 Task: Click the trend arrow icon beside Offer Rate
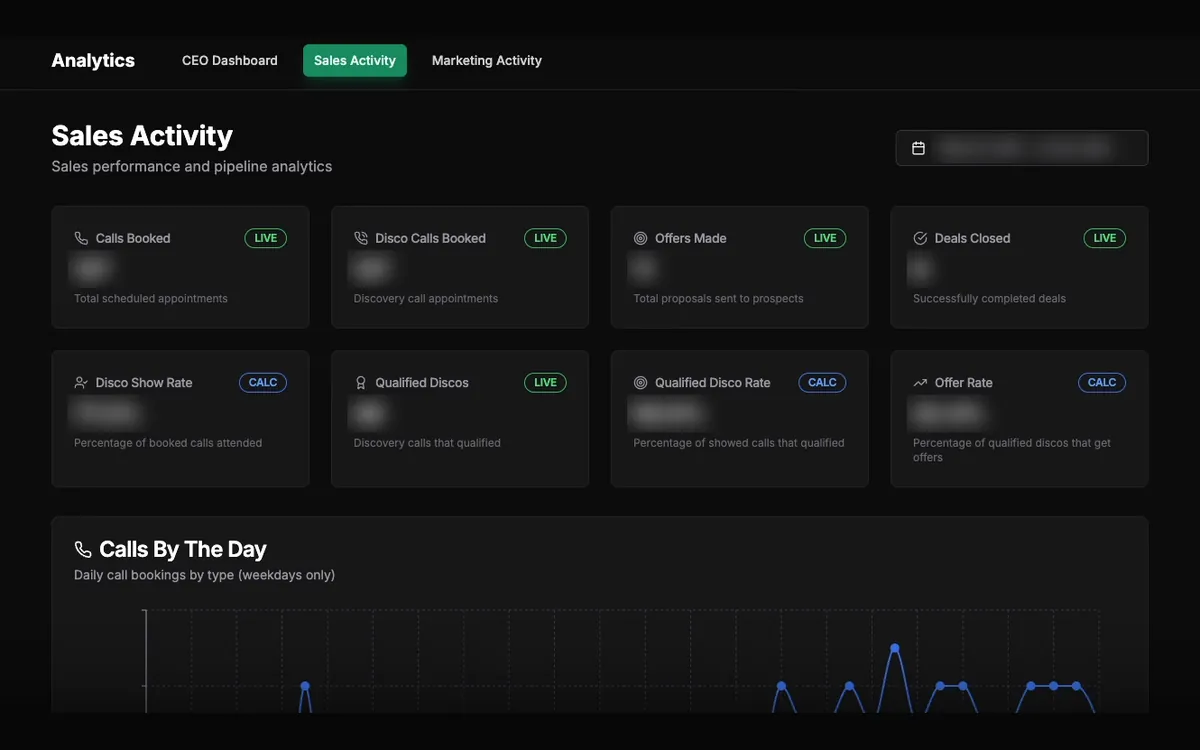pos(920,382)
